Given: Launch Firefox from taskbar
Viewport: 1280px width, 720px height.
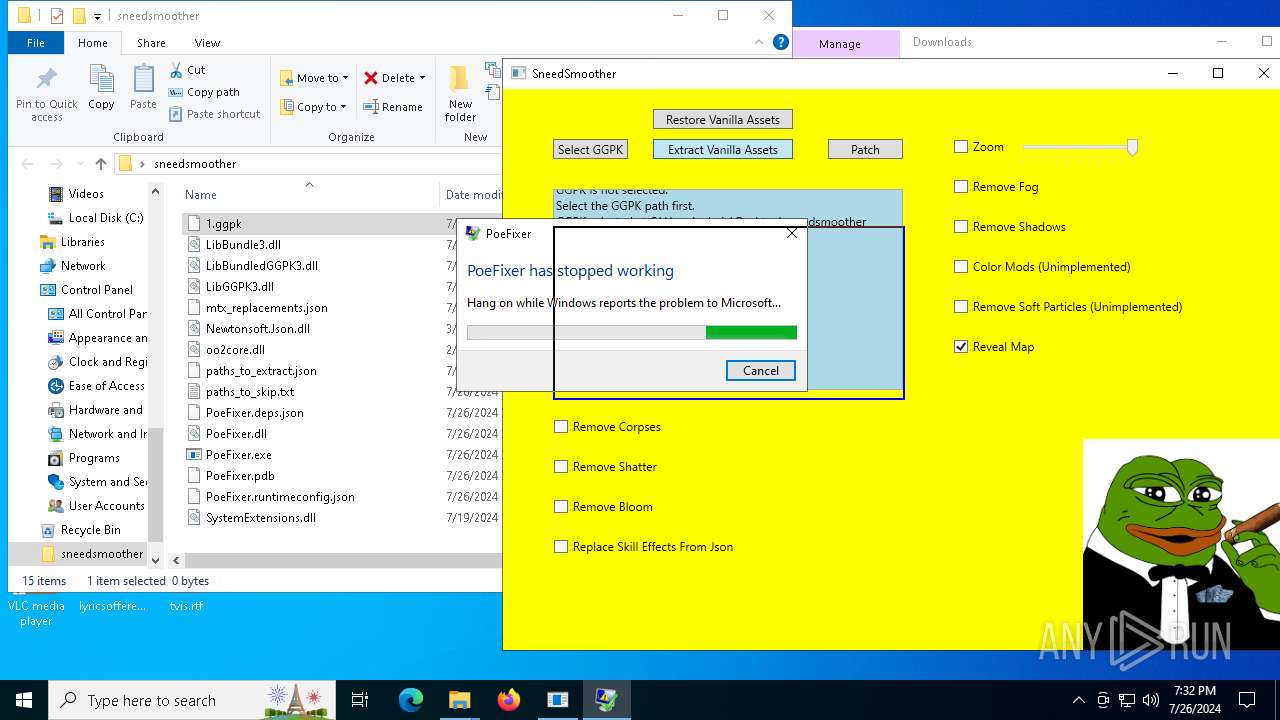Looking at the screenshot, I should [508, 700].
